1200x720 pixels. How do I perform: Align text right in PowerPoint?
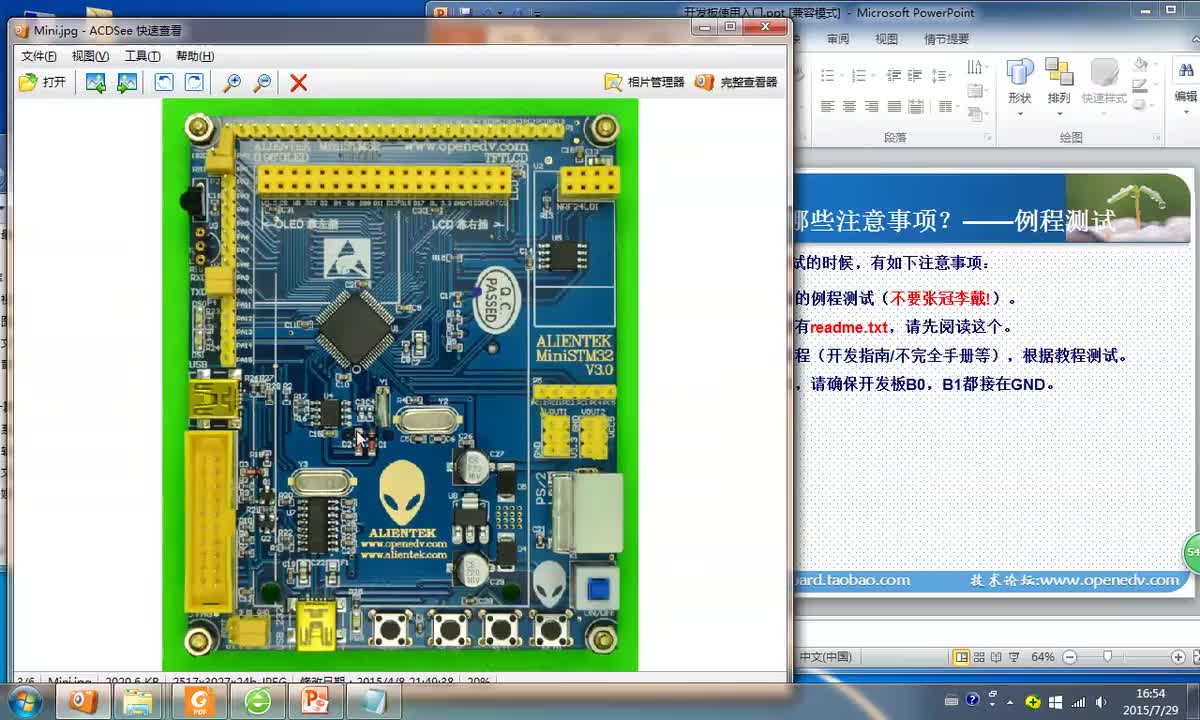click(x=872, y=106)
